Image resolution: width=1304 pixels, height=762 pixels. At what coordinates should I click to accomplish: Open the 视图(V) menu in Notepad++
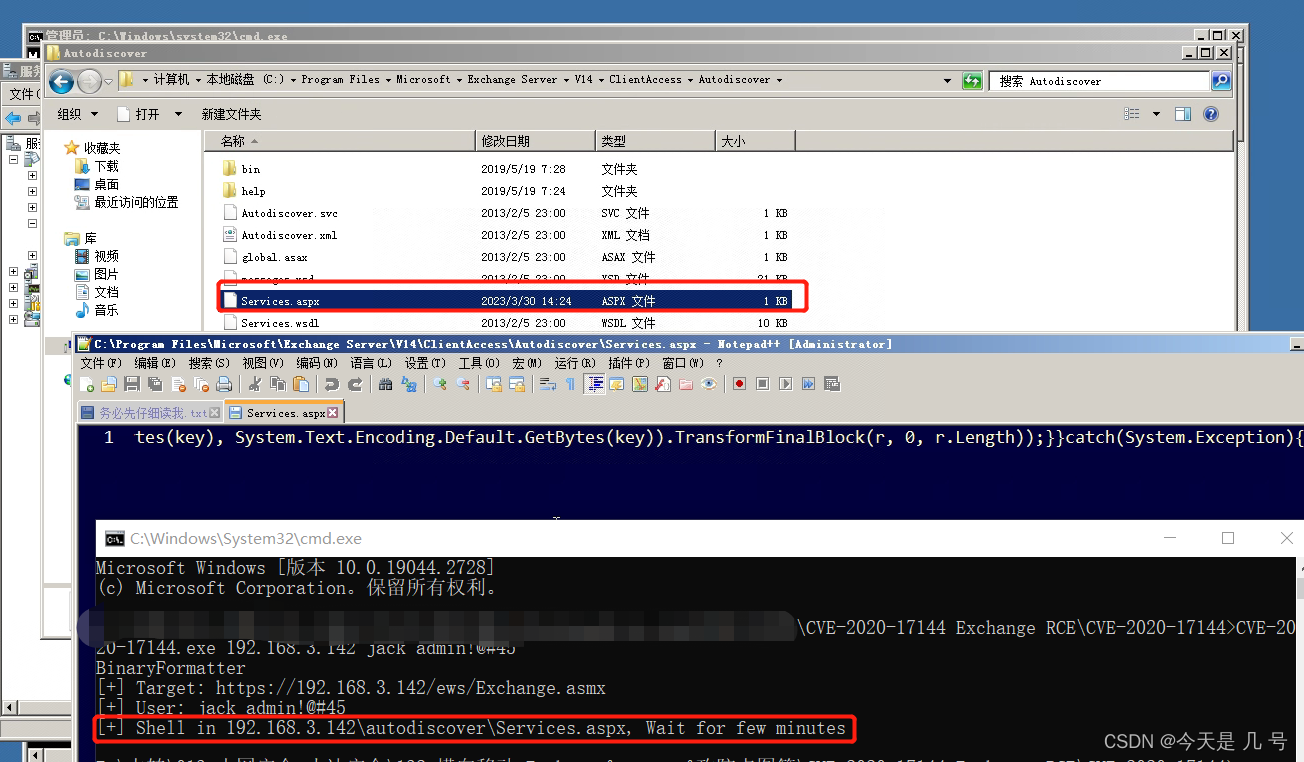click(x=263, y=363)
